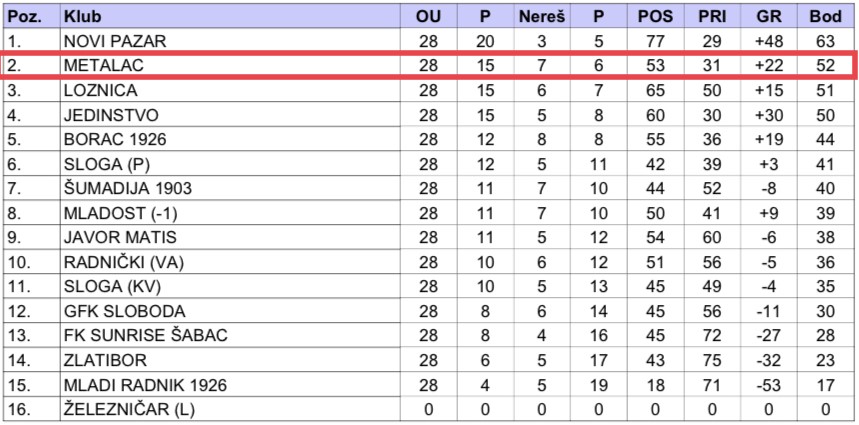
Task: Select the GR column header
Action: tap(769, 17)
